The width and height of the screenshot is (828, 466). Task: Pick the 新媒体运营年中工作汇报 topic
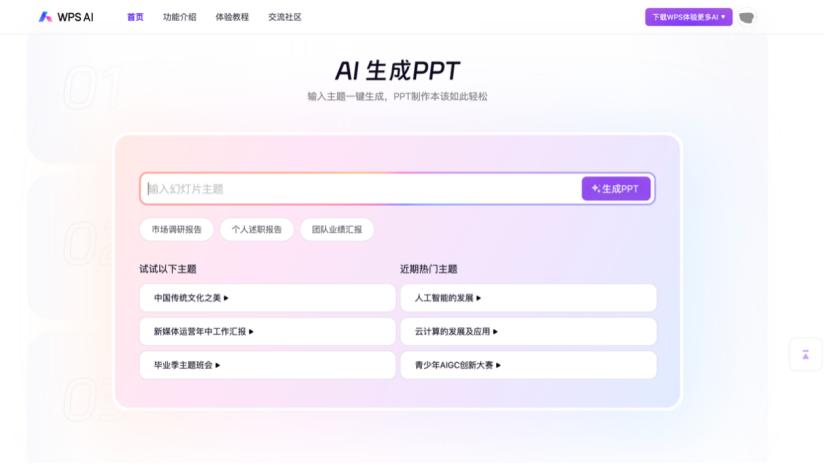coord(267,331)
